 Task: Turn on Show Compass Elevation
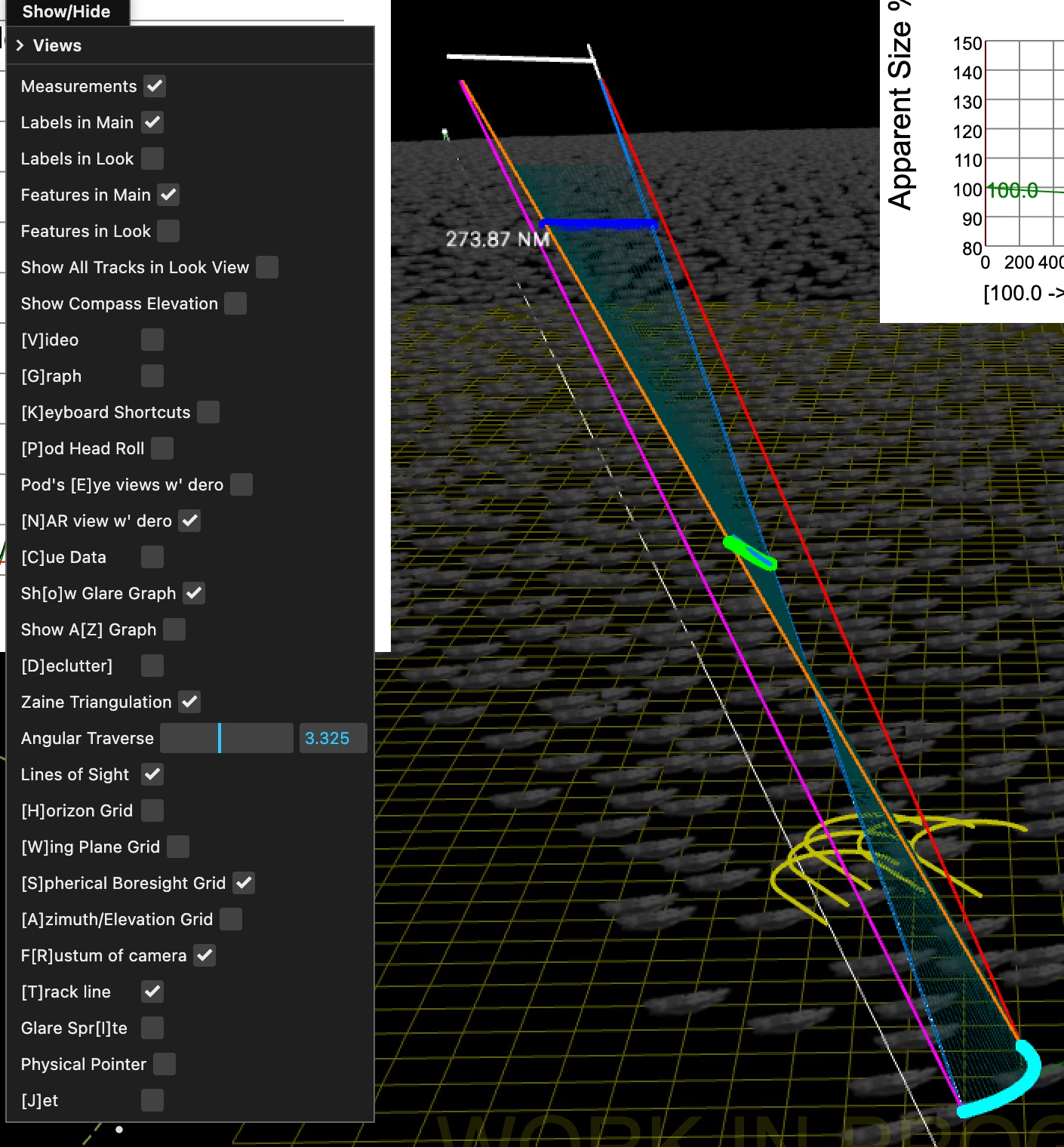(x=235, y=303)
